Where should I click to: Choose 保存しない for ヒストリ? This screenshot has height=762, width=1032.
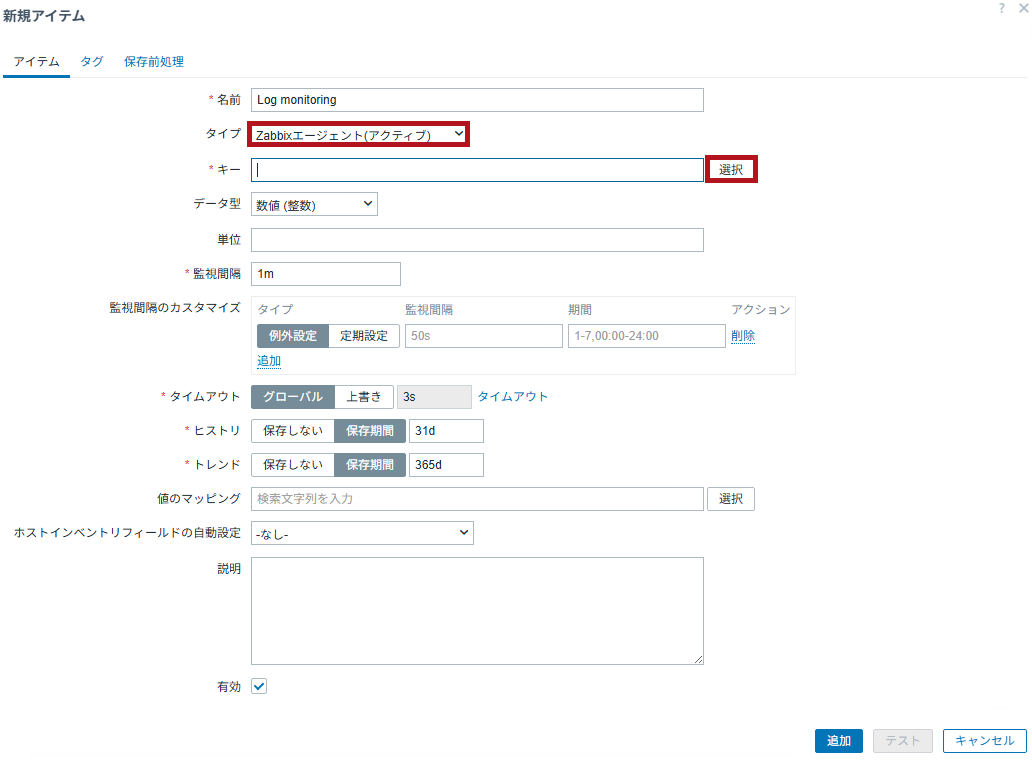click(x=292, y=431)
